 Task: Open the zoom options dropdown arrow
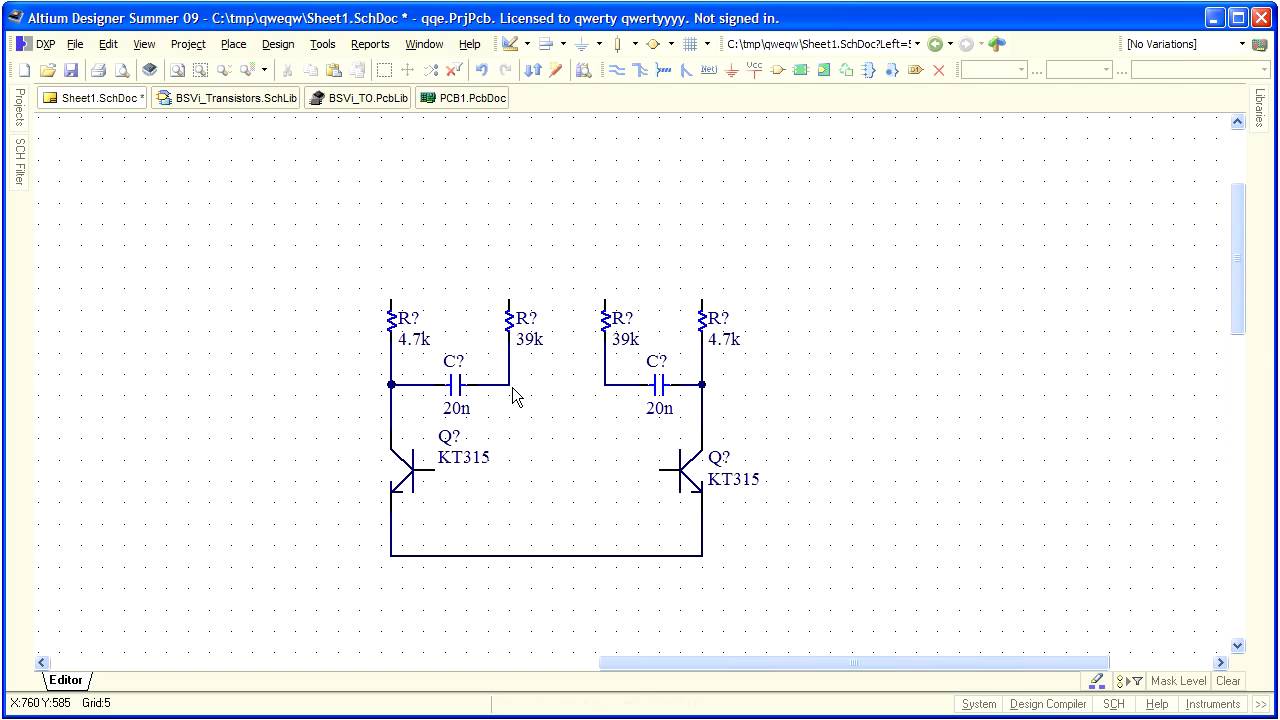(x=264, y=70)
